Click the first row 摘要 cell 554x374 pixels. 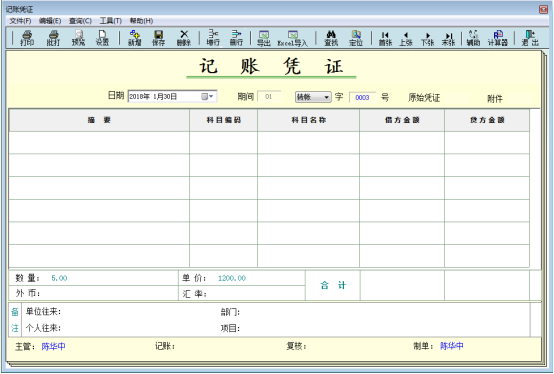(99, 142)
